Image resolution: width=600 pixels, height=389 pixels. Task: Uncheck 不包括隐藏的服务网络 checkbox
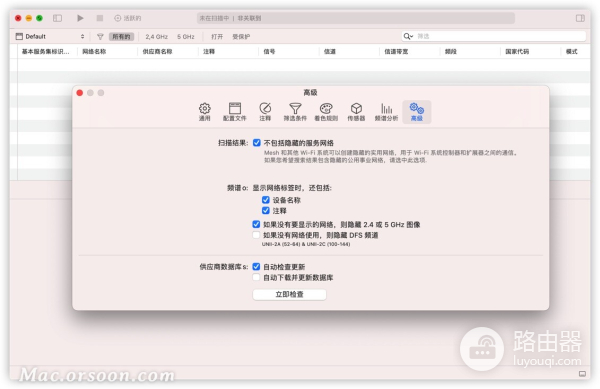256,143
